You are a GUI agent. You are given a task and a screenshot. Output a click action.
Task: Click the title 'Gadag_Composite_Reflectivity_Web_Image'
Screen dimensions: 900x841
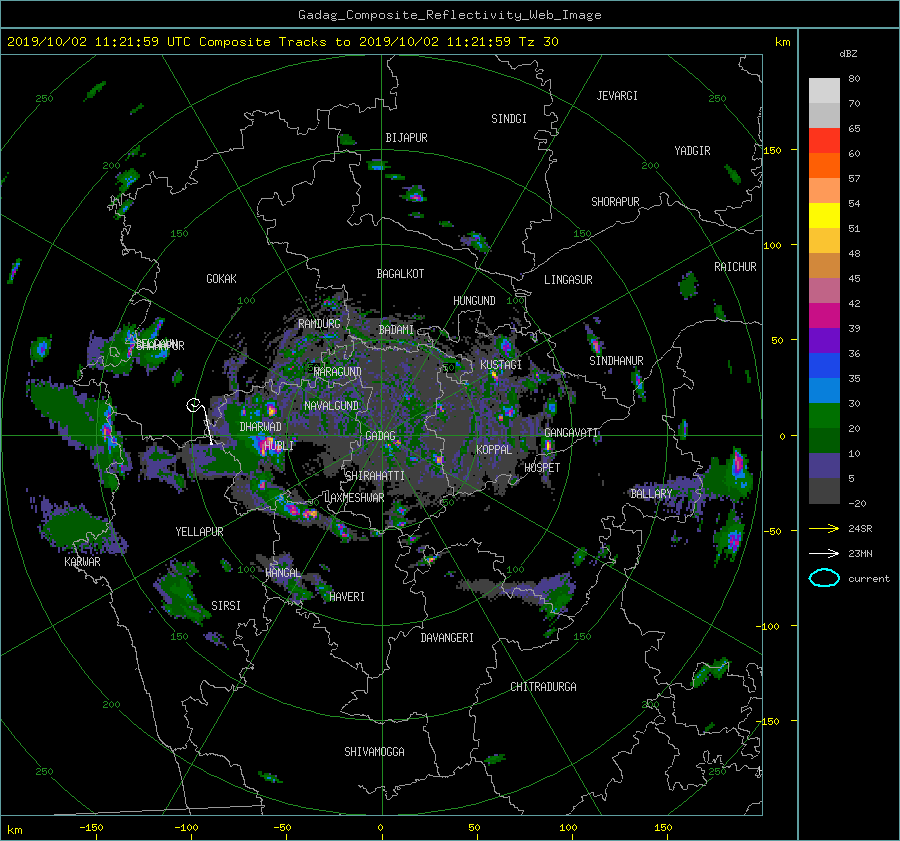449,15
